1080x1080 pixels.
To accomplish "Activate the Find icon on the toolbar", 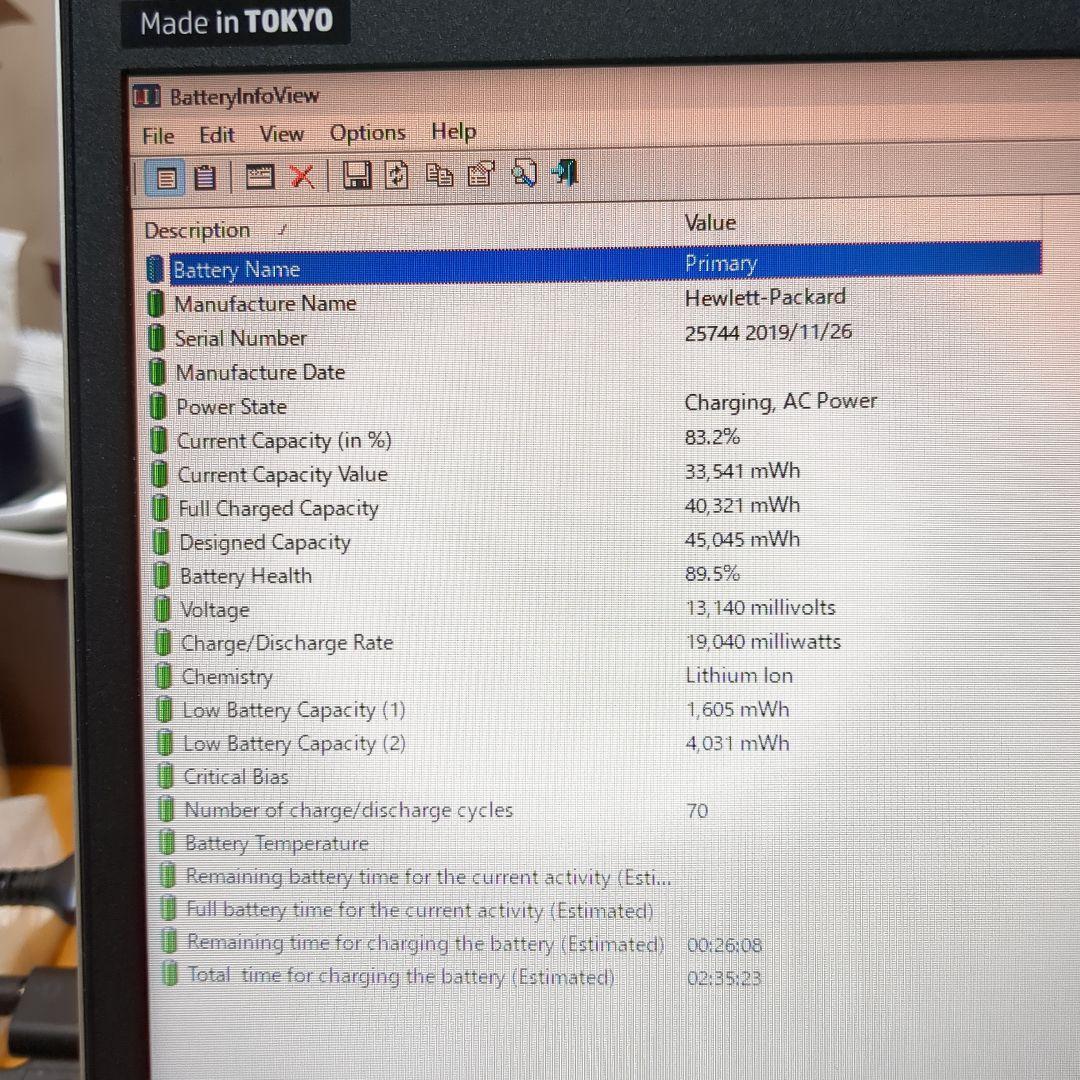I will (523, 173).
